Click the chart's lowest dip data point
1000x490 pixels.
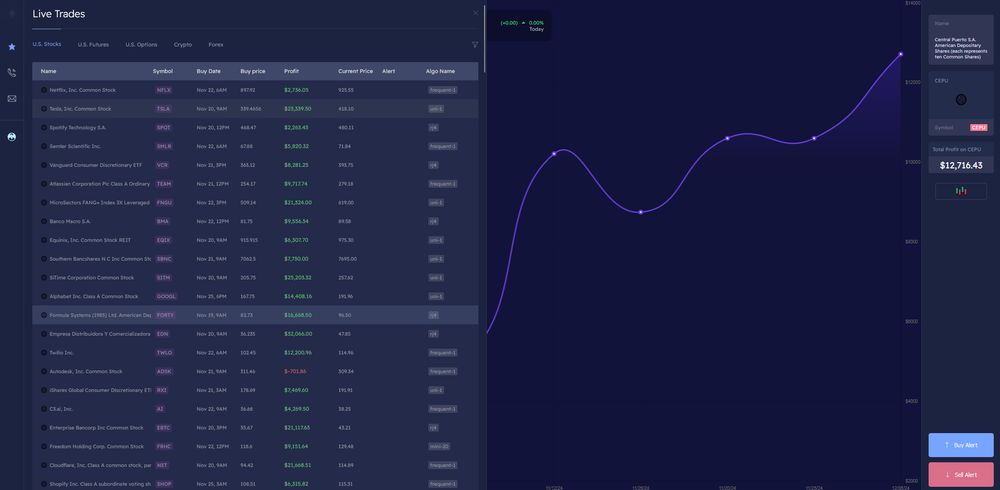[x=640, y=212]
